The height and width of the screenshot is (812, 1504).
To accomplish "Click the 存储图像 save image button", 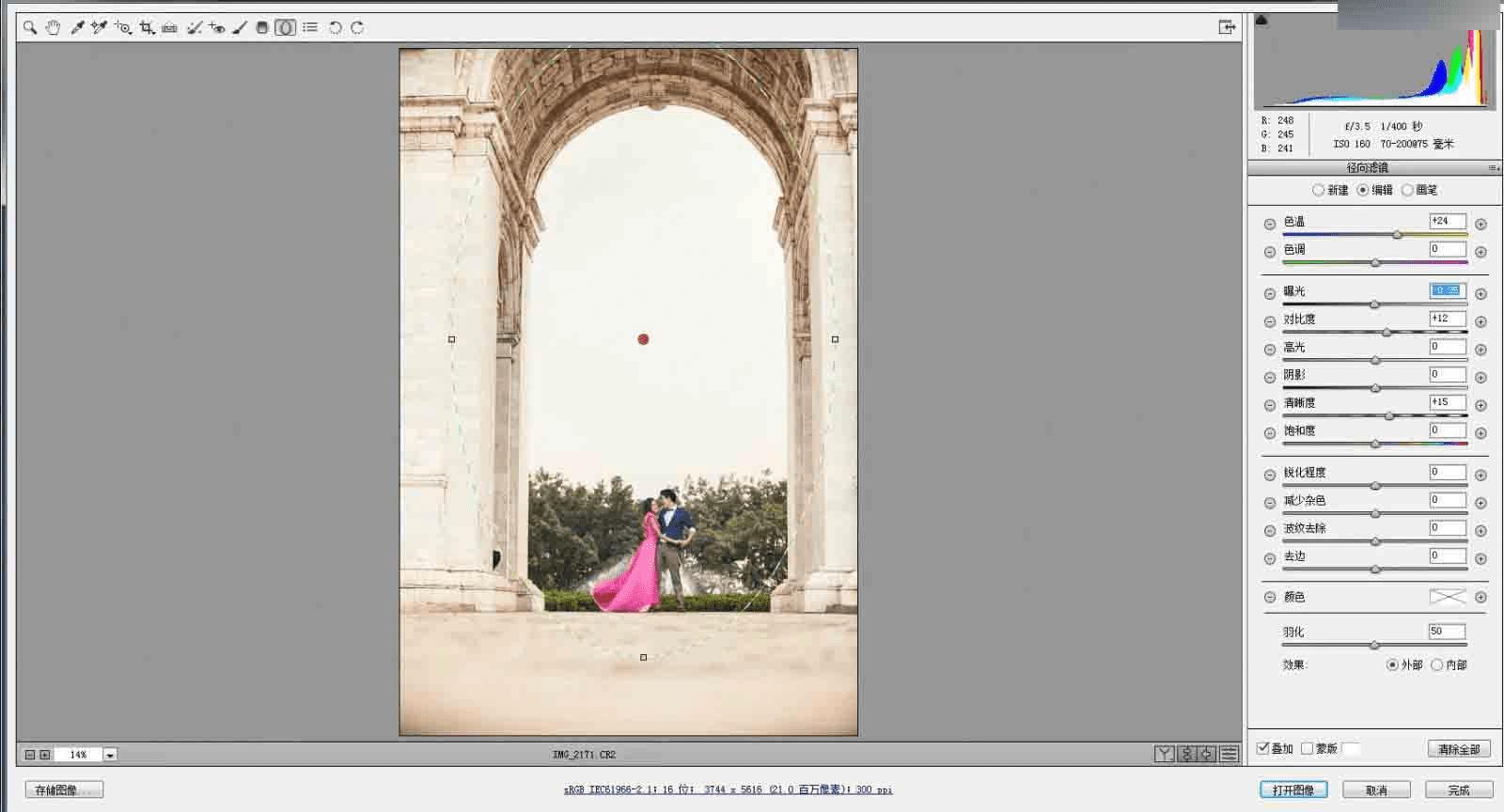I will click(x=64, y=790).
